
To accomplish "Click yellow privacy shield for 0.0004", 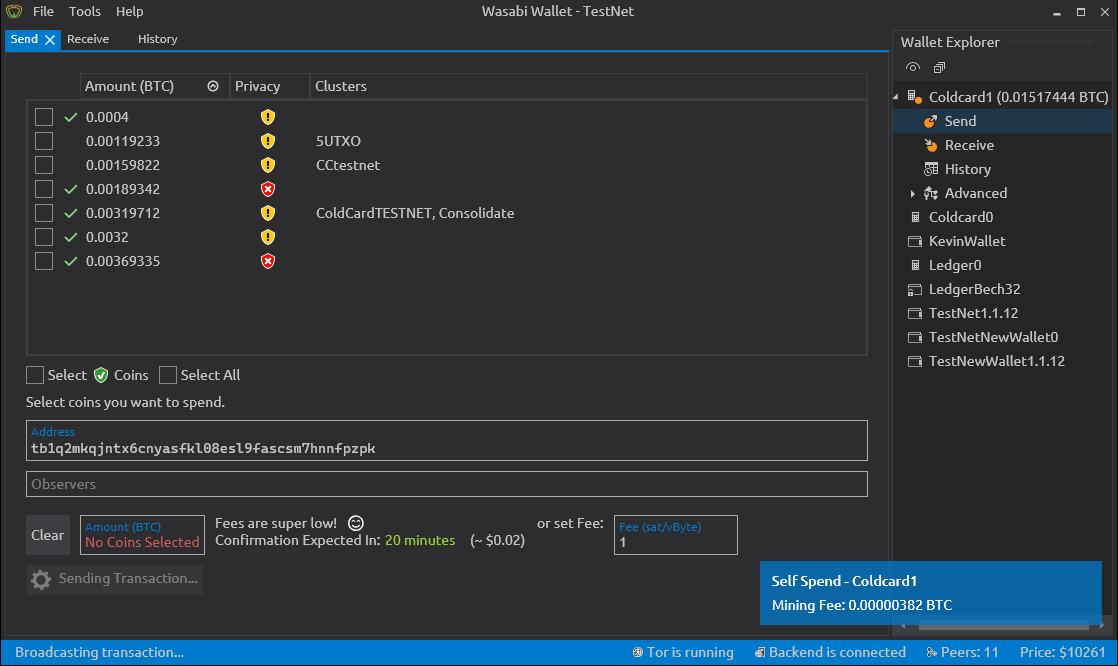I will click(267, 117).
